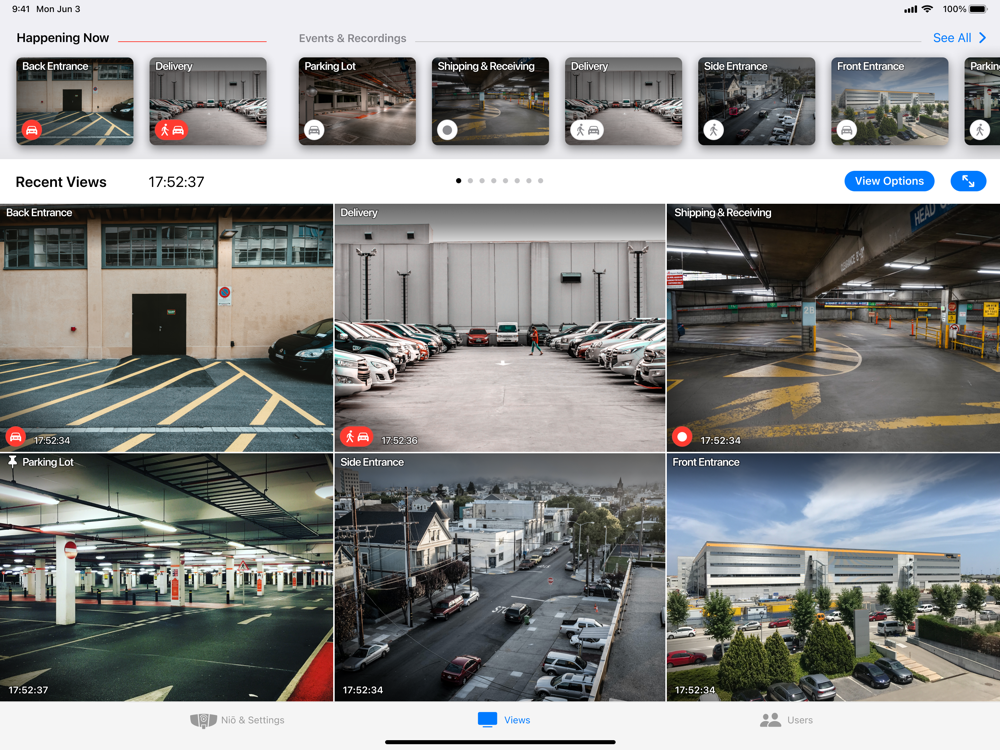Open the Front Entrance live camera view
The width and height of the screenshot is (1000, 750).
pyautogui.click(x=834, y=577)
